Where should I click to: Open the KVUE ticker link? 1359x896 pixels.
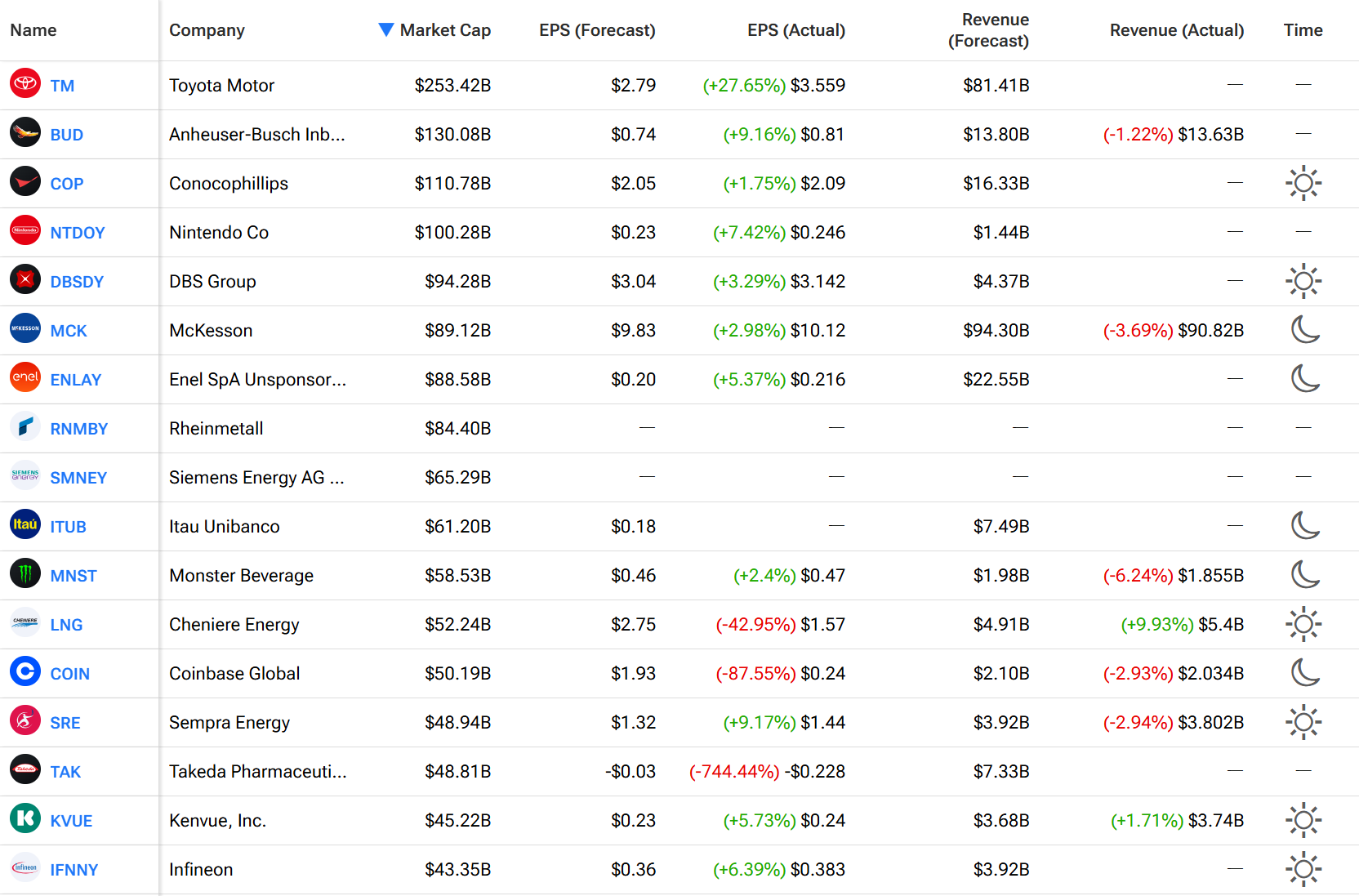point(71,821)
